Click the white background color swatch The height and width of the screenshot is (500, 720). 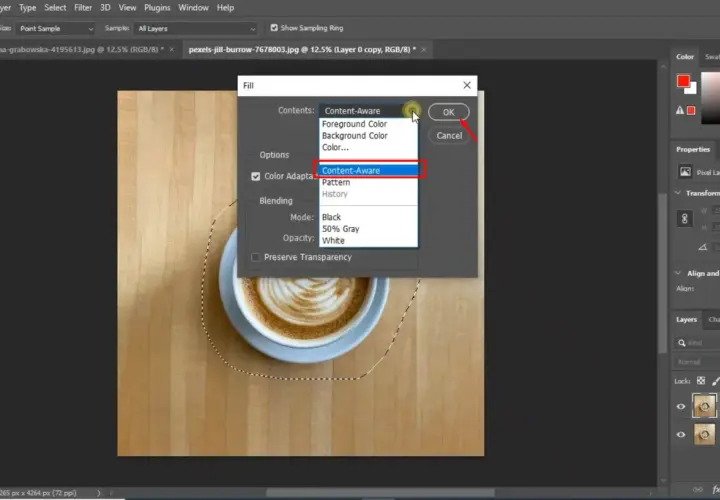pyautogui.click(x=692, y=88)
